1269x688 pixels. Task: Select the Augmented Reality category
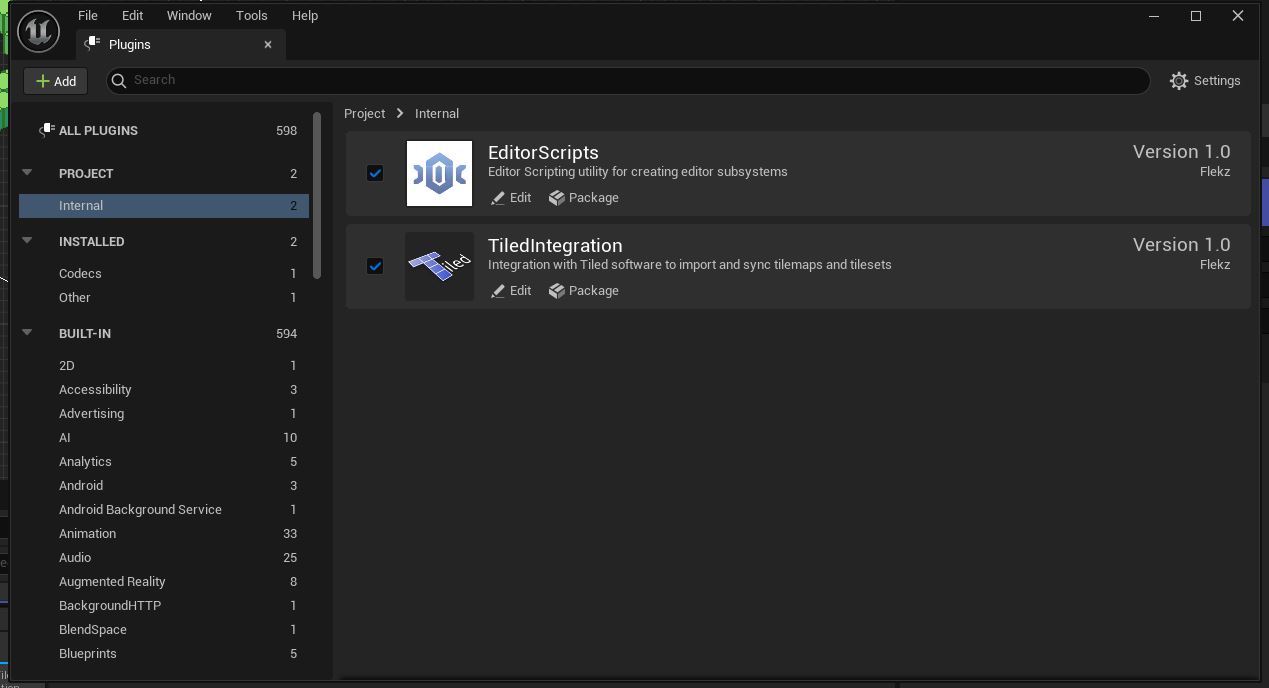pos(164,581)
